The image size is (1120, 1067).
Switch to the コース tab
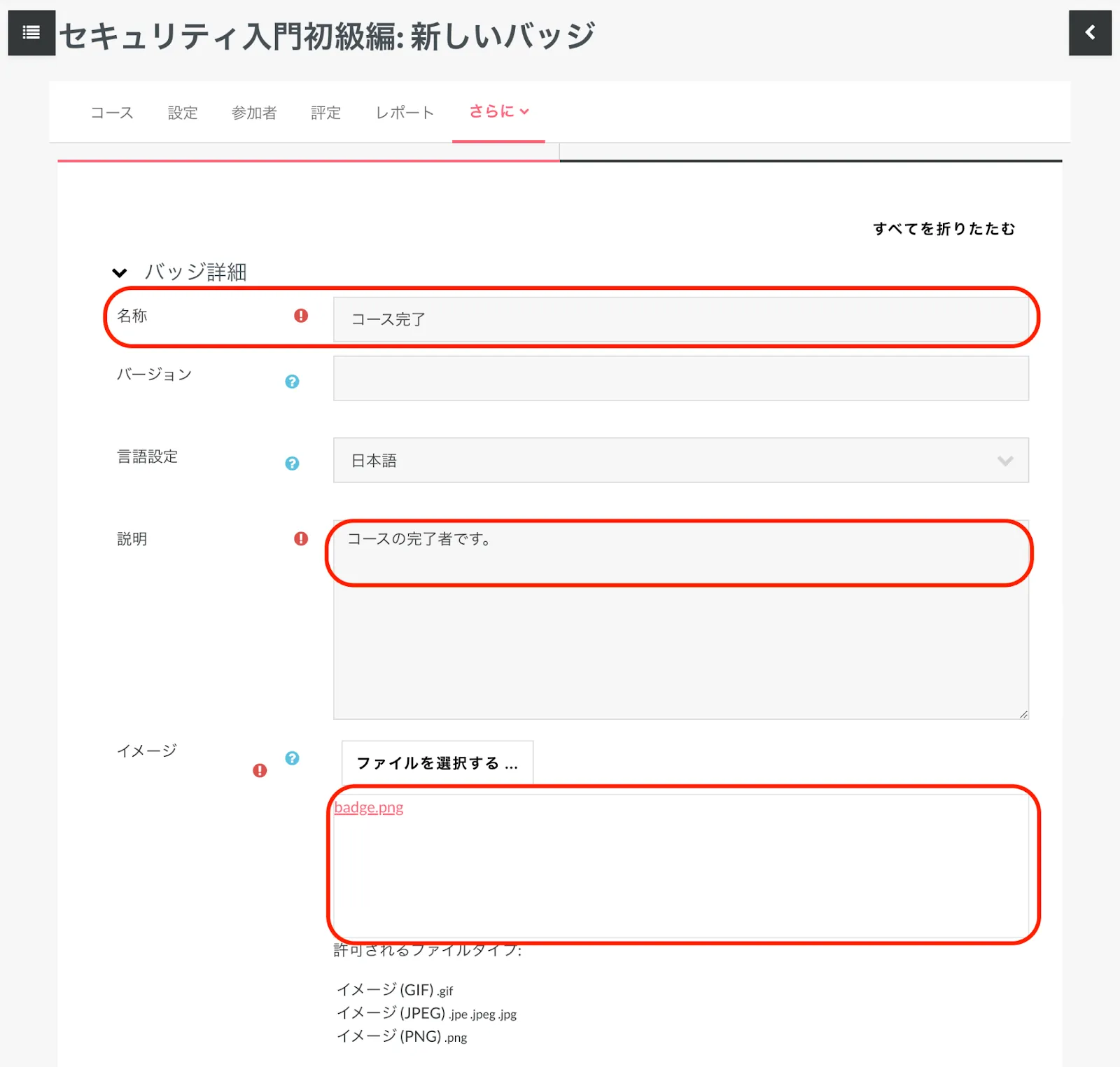pos(112,113)
